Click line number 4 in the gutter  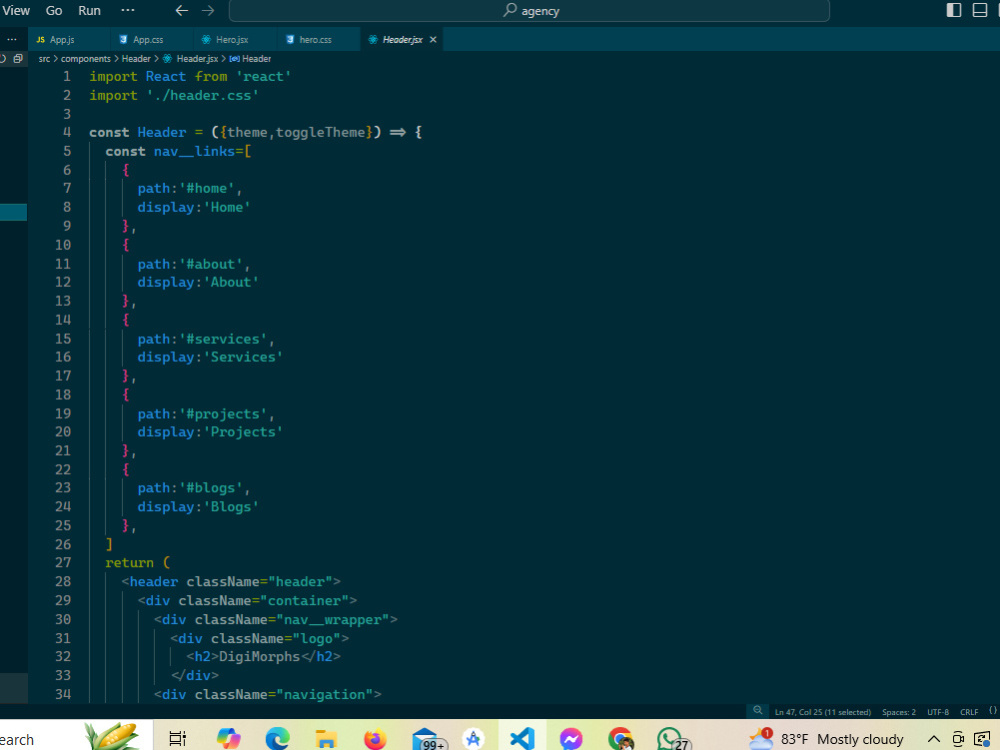(67, 133)
